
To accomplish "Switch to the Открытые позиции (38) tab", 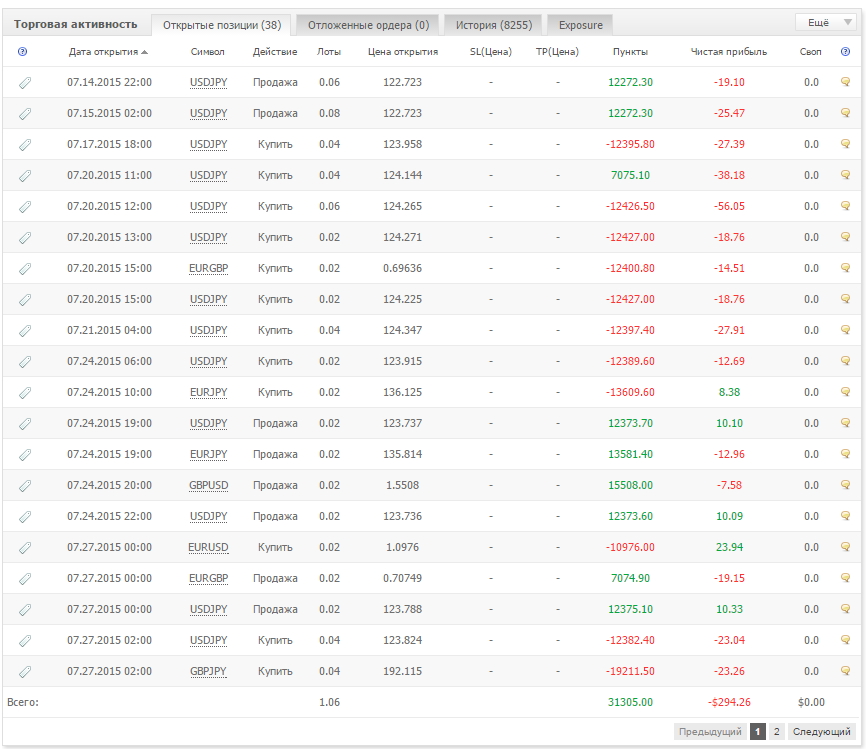I will point(222,25).
